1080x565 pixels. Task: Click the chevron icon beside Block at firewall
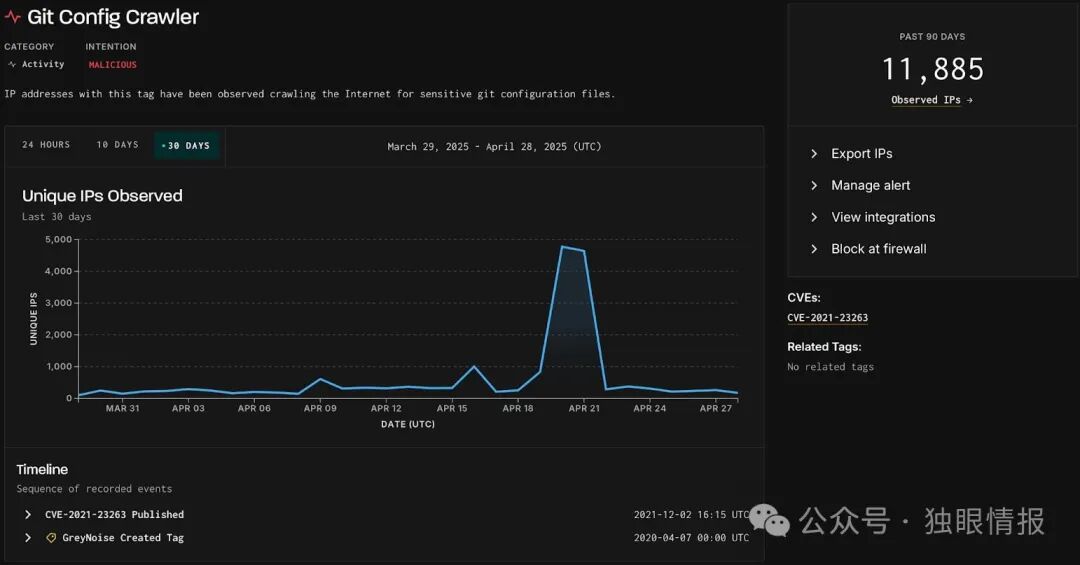tap(814, 249)
